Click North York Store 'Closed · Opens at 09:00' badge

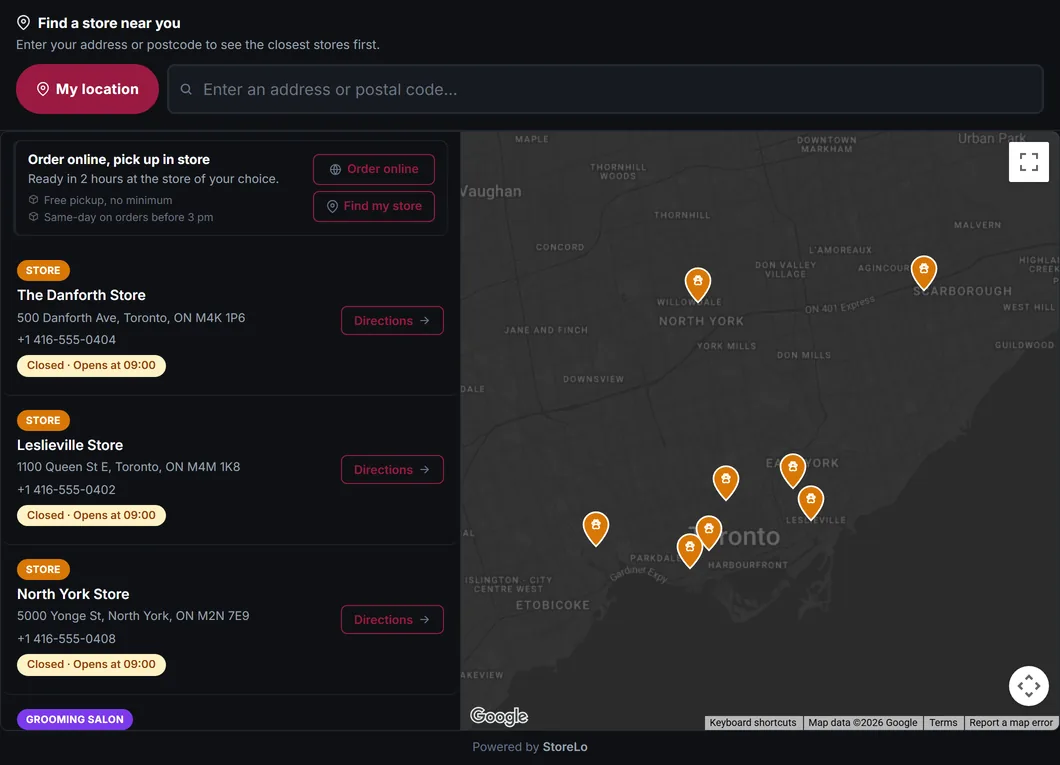[91, 664]
